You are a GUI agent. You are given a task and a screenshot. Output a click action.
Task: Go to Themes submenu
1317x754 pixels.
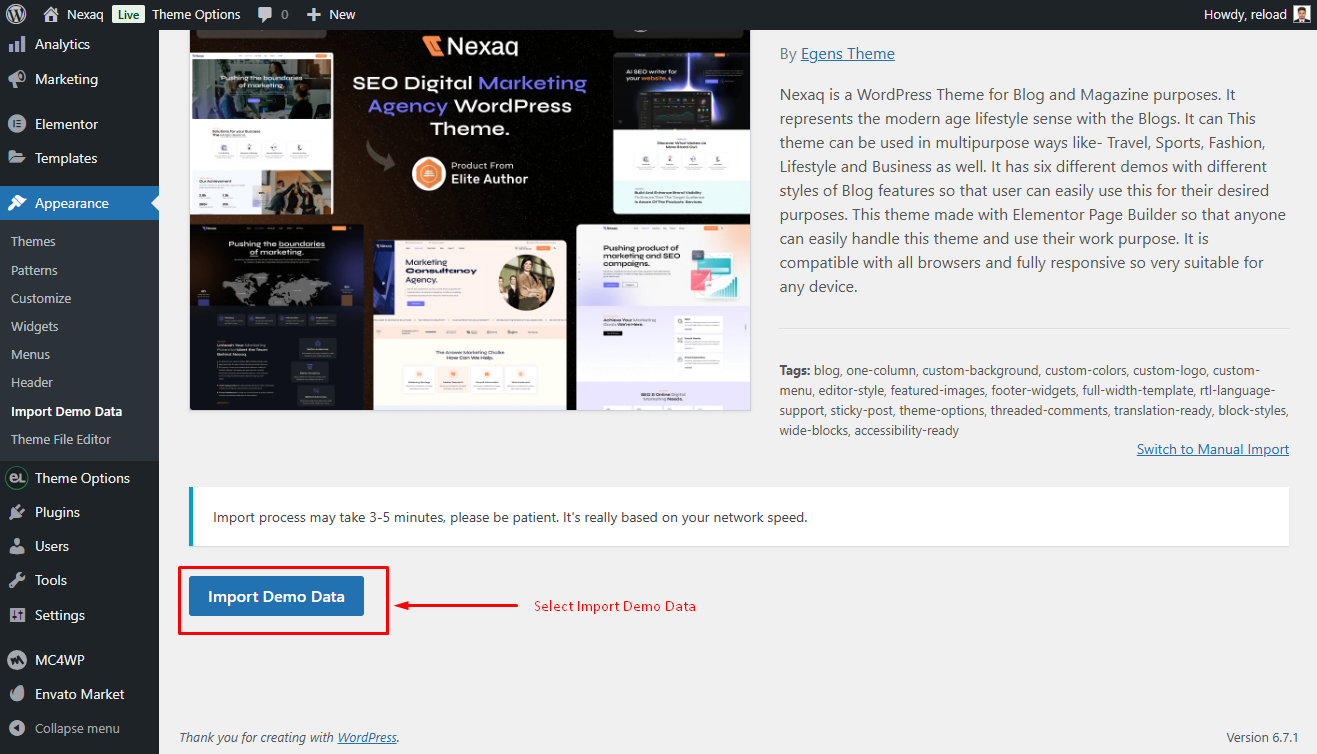coord(33,242)
